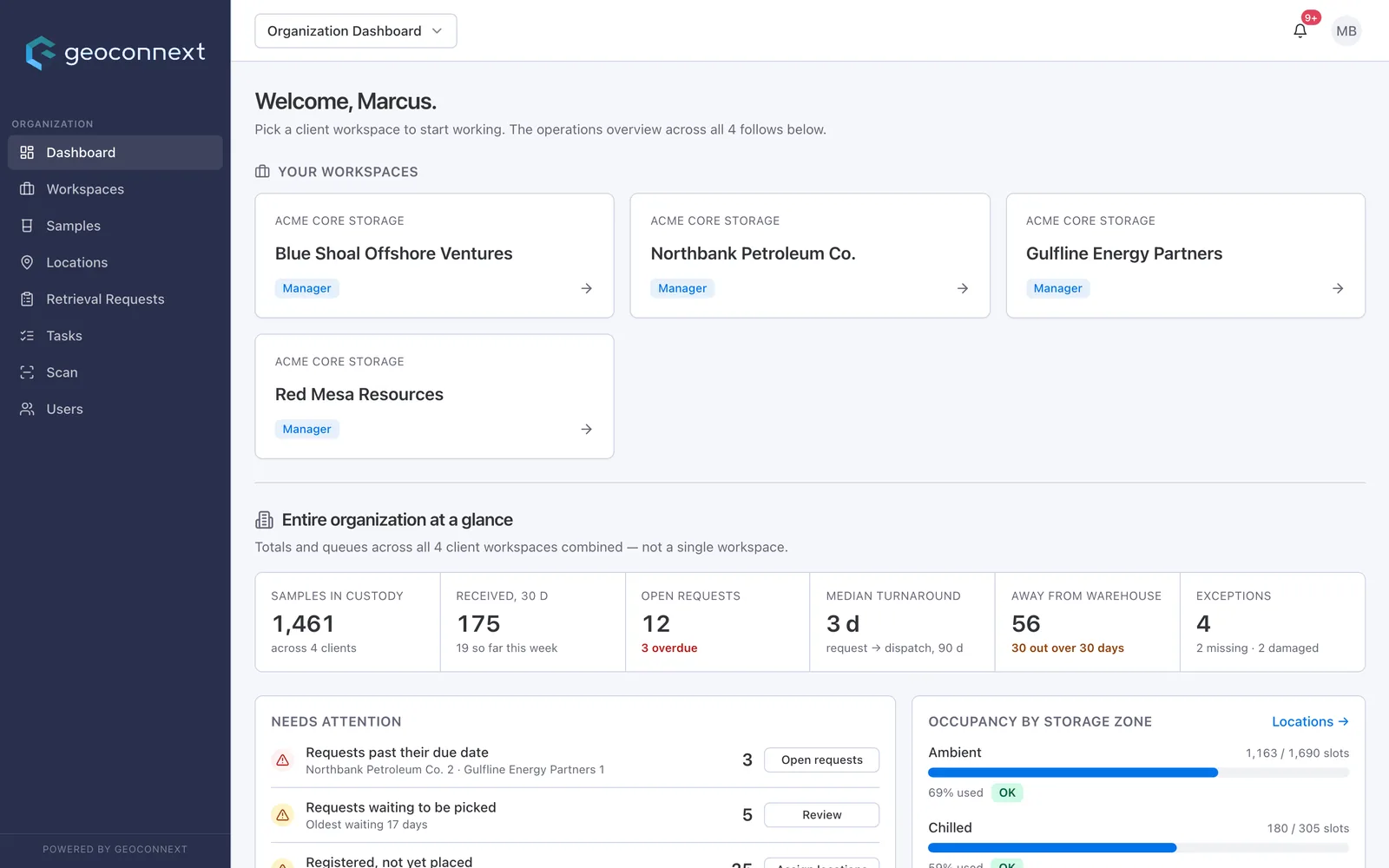Click the arrow on Gulfline Energy Partners
The height and width of the screenshot is (868, 1389).
click(1338, 288)
